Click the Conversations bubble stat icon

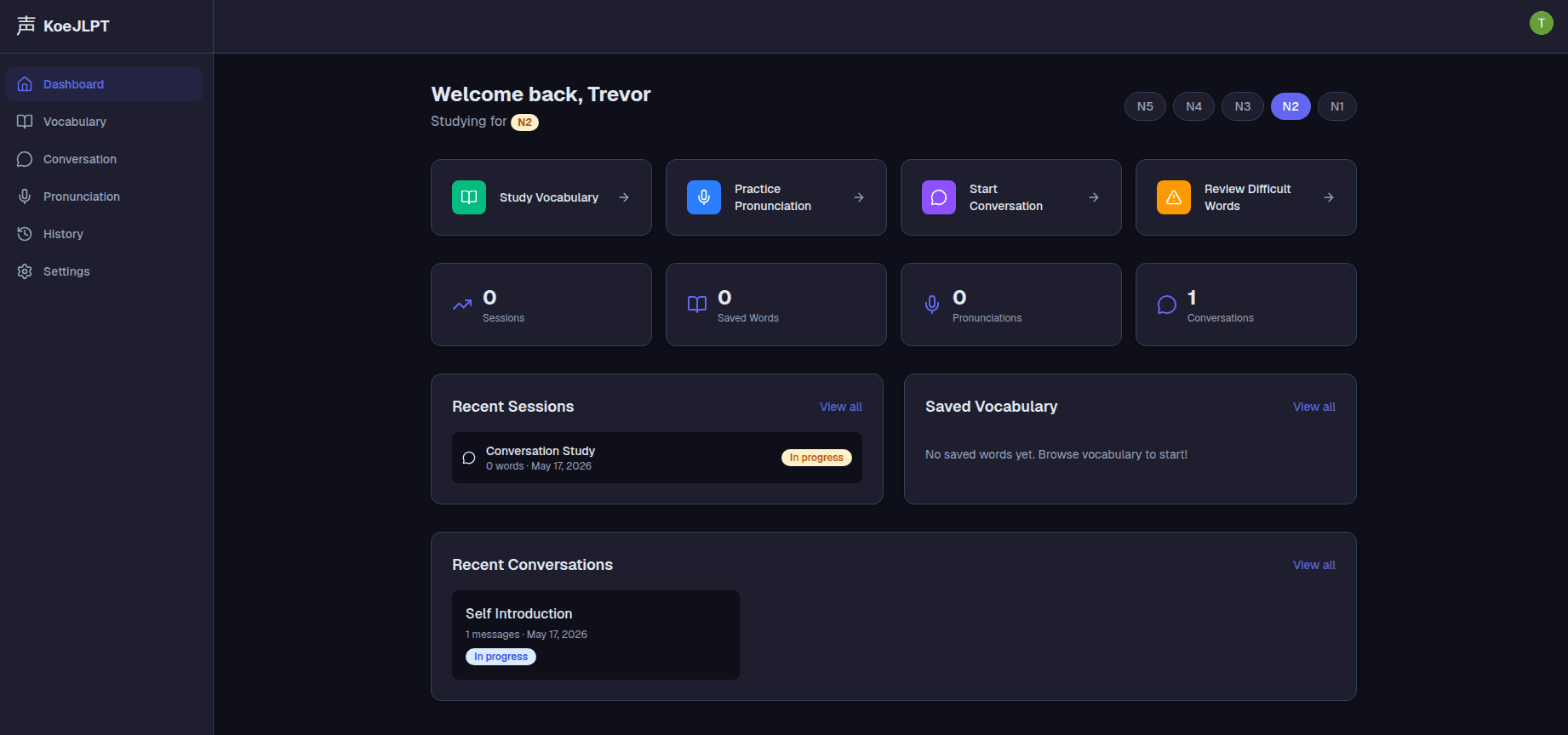[1167, 305]
